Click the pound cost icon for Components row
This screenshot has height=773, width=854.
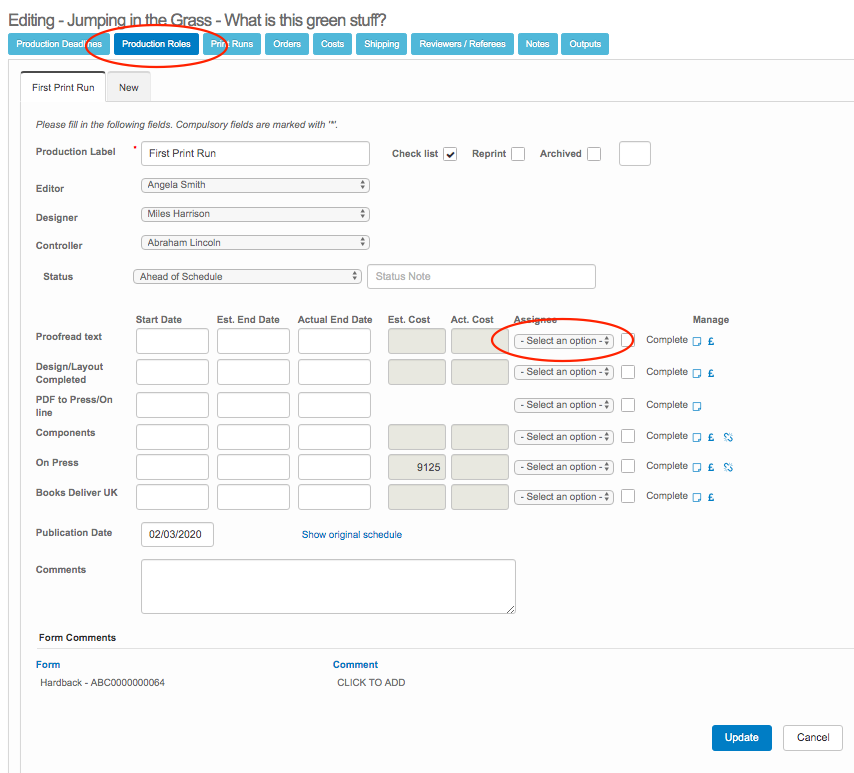tap(711, 437)
